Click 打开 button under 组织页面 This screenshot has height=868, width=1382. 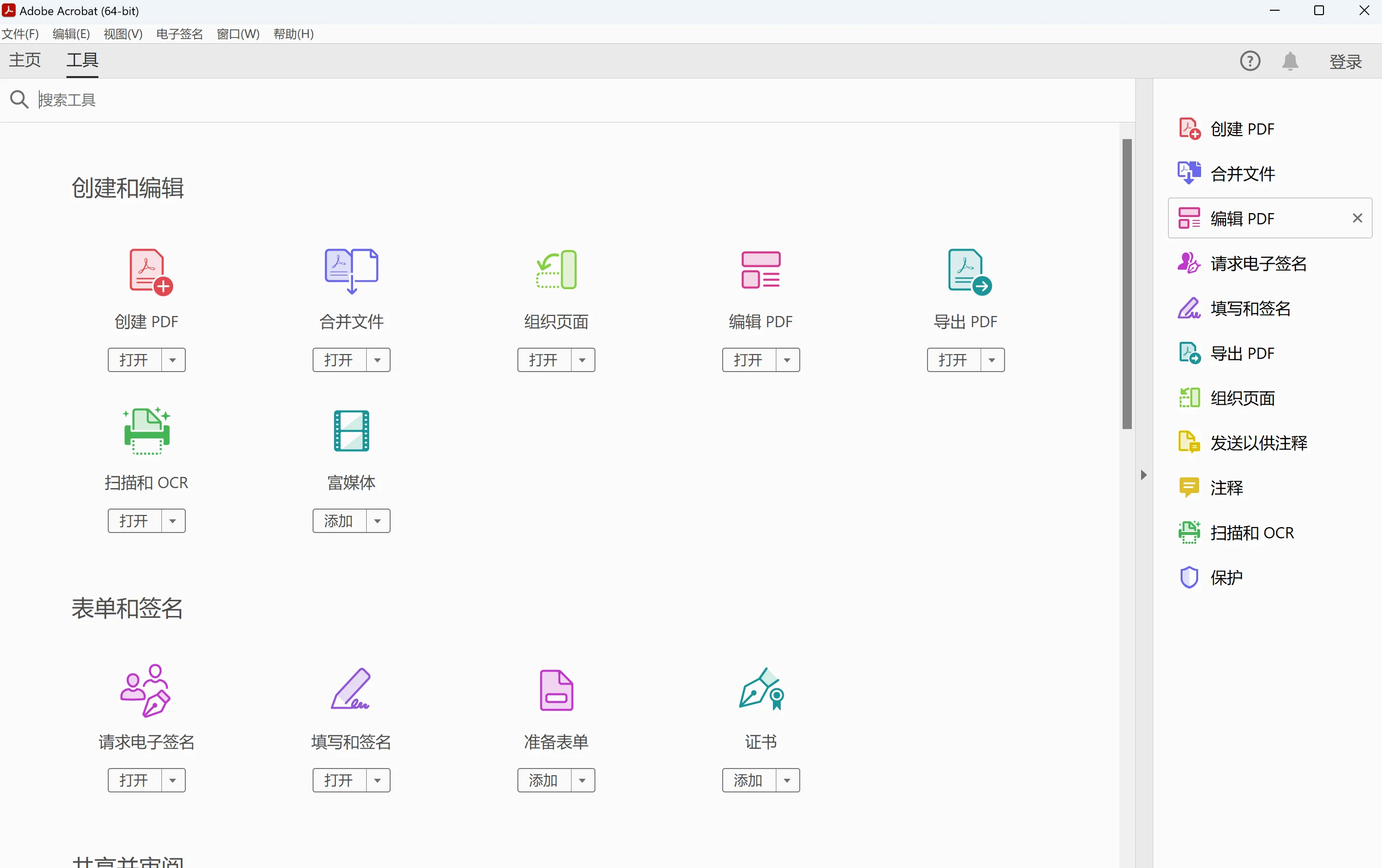pos(544,360)
